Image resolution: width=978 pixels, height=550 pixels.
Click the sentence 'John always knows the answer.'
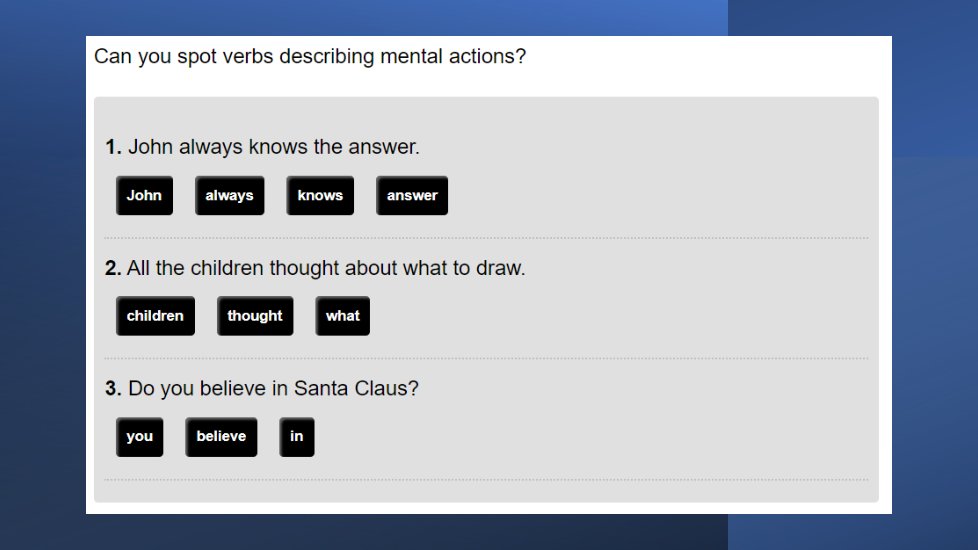[273, 147]
